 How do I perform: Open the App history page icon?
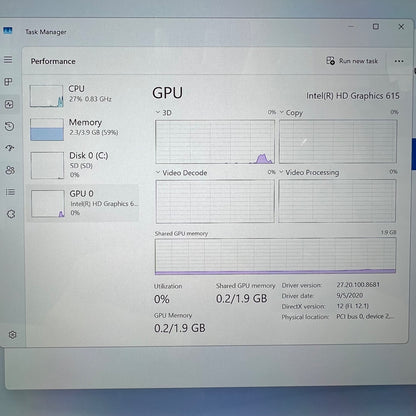pos(9,126)
